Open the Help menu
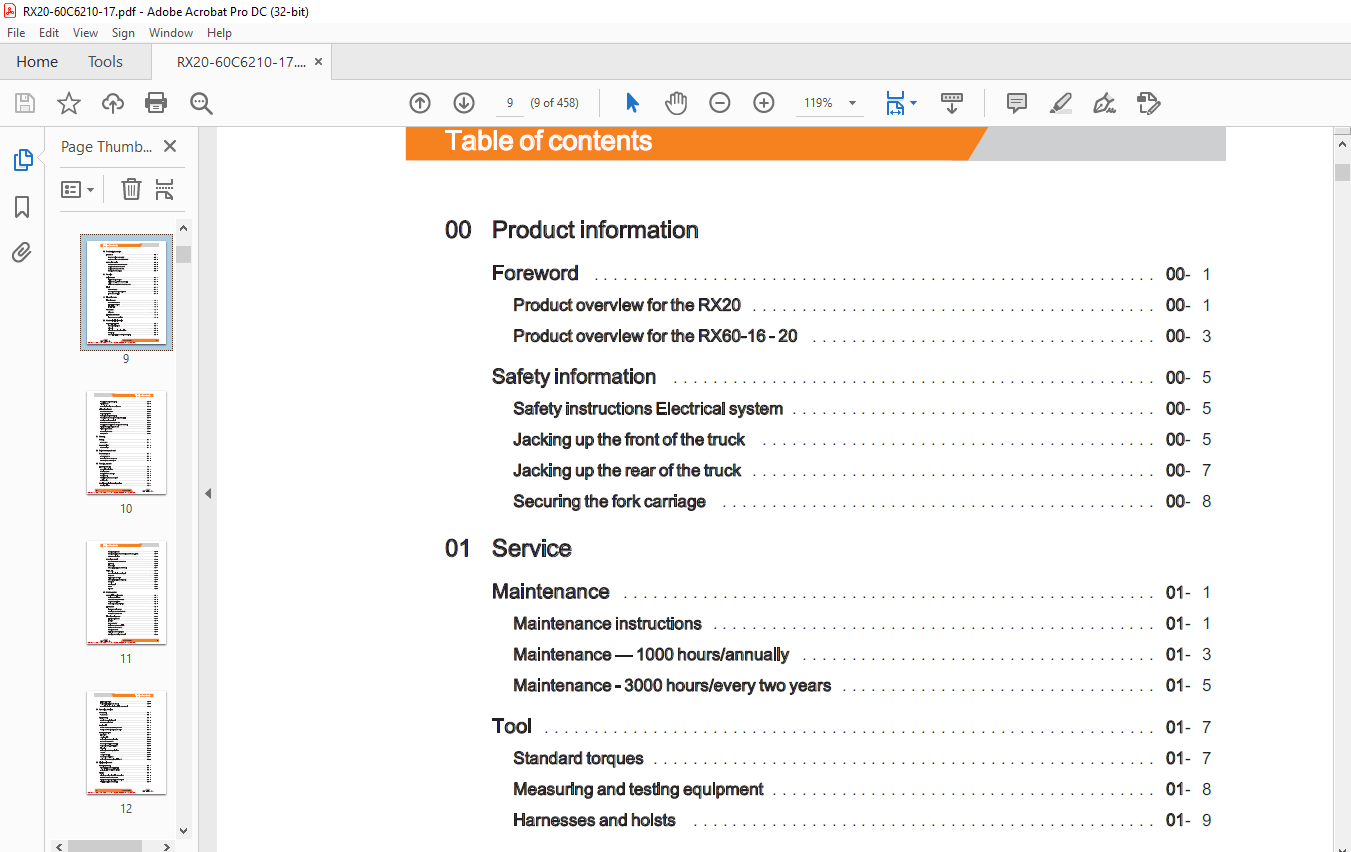Viewport: 1351px width, 852px height. click(x=219, y=33)
